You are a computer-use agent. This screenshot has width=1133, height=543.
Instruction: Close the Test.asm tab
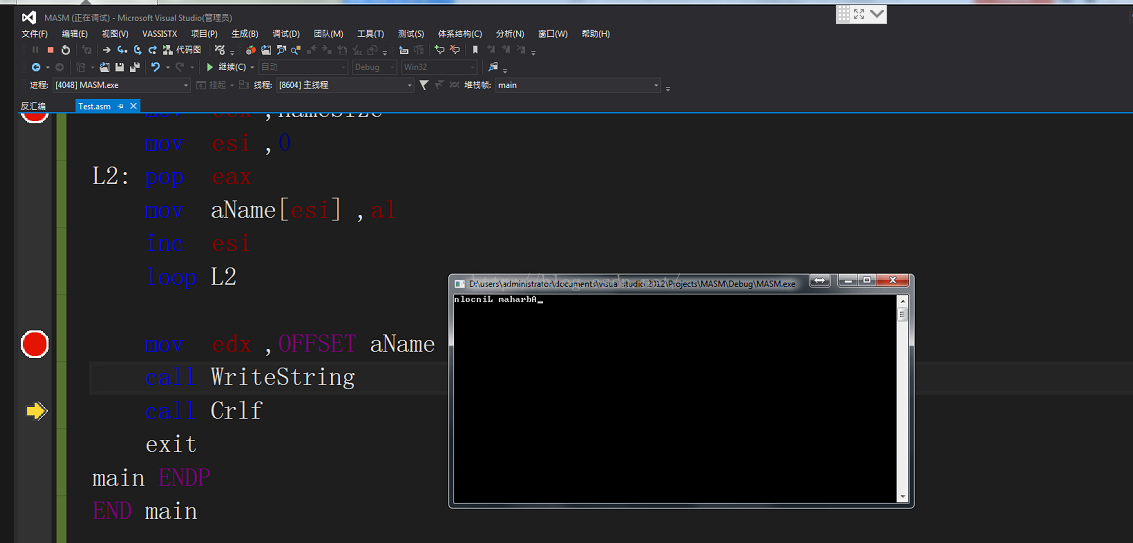[134, 106]
